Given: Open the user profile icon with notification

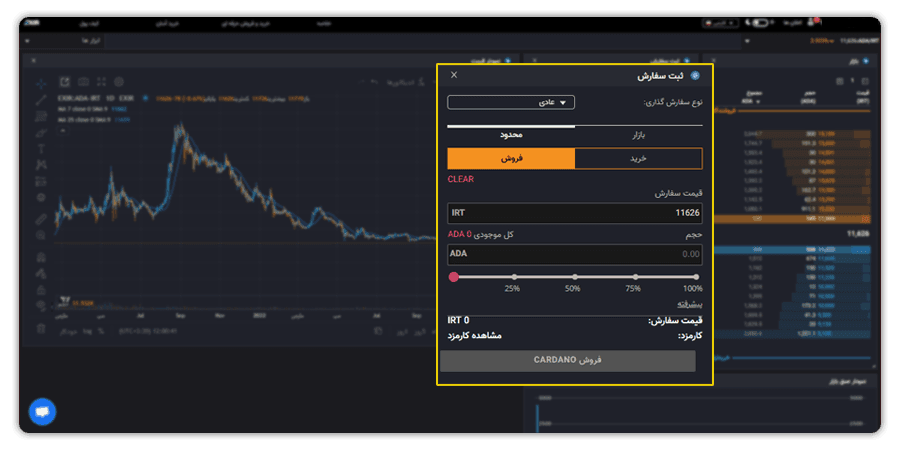Looking at the screenshot, I should 812,22.
